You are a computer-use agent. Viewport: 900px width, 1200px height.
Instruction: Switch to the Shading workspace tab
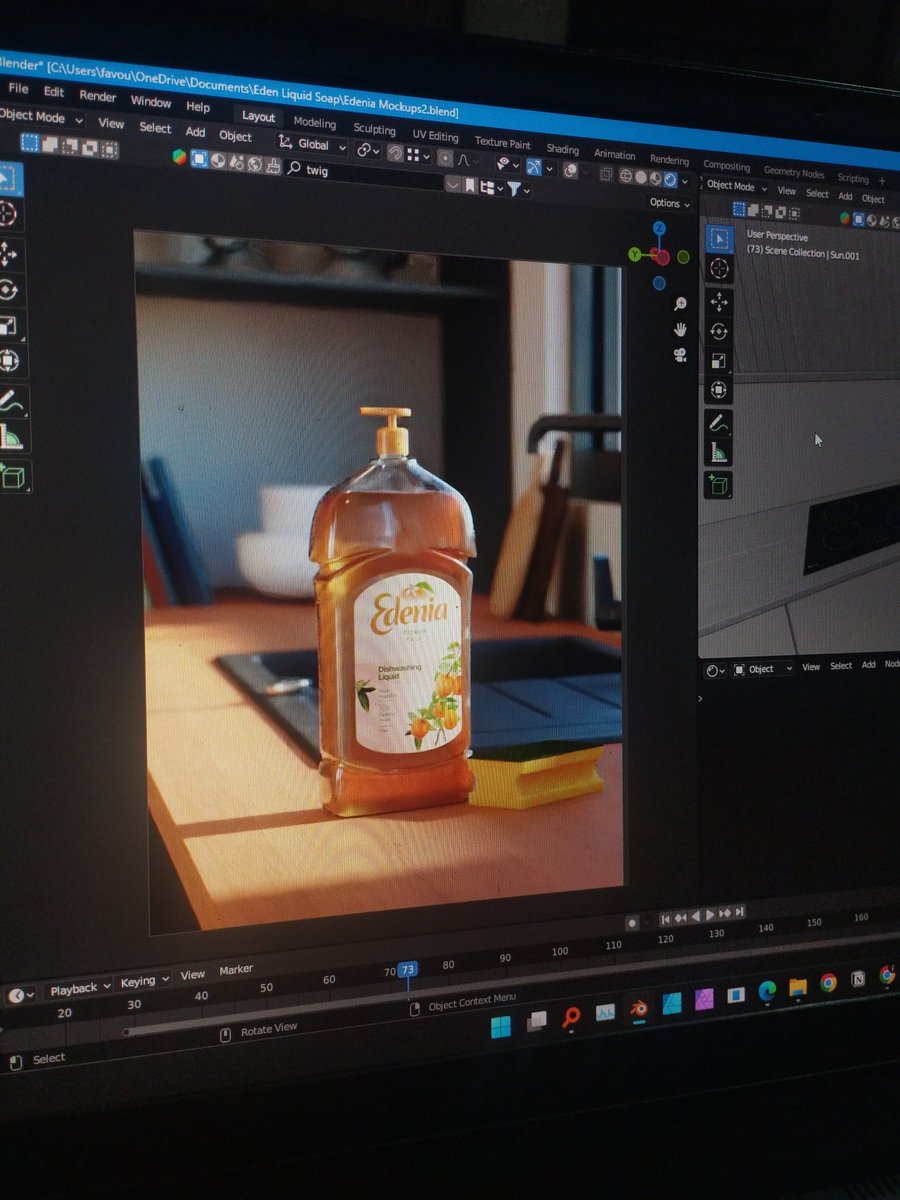pos(562,149)
